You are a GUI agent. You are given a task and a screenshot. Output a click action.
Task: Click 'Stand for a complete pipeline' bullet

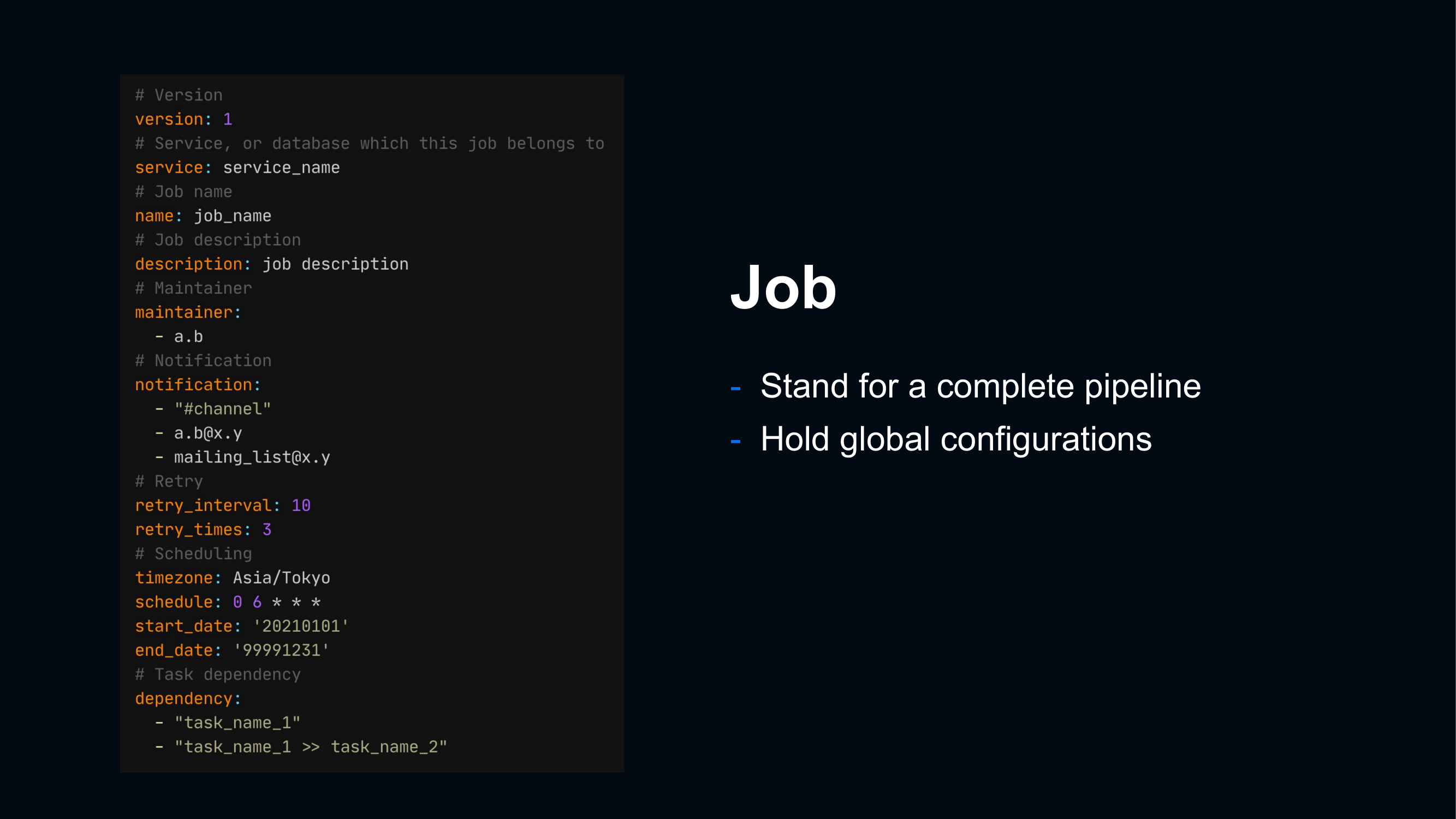coord(980,386)
